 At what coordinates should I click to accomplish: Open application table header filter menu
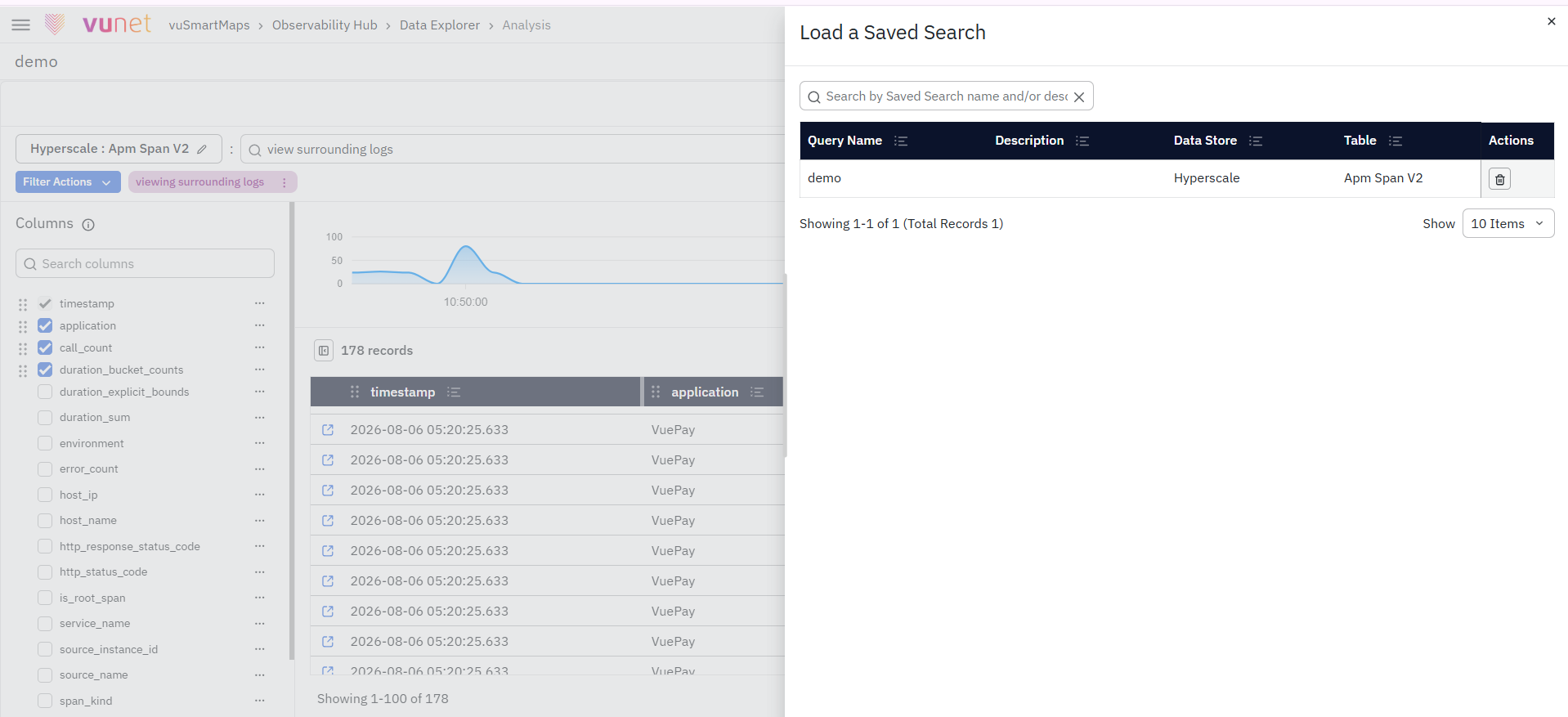click(757, 392)
